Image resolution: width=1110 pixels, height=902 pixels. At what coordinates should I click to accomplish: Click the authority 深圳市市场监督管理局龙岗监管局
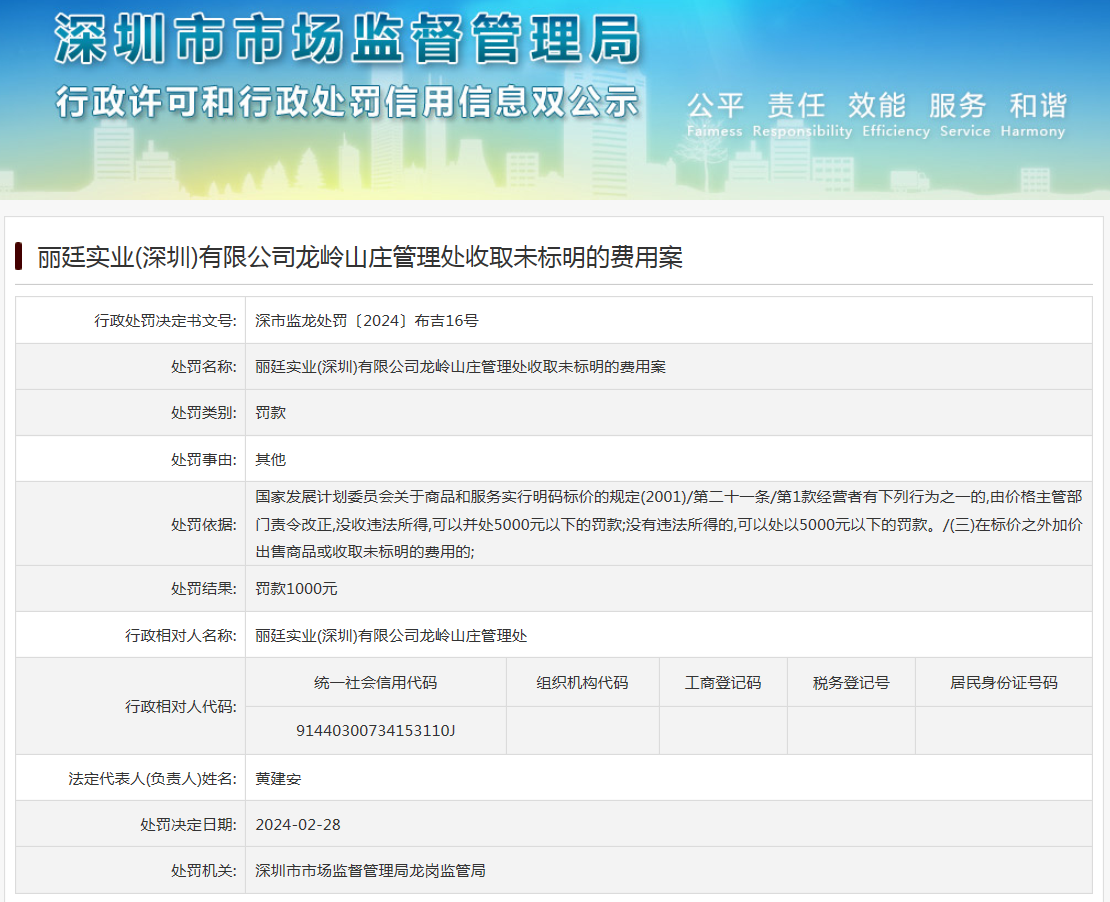tap(370, 871)
